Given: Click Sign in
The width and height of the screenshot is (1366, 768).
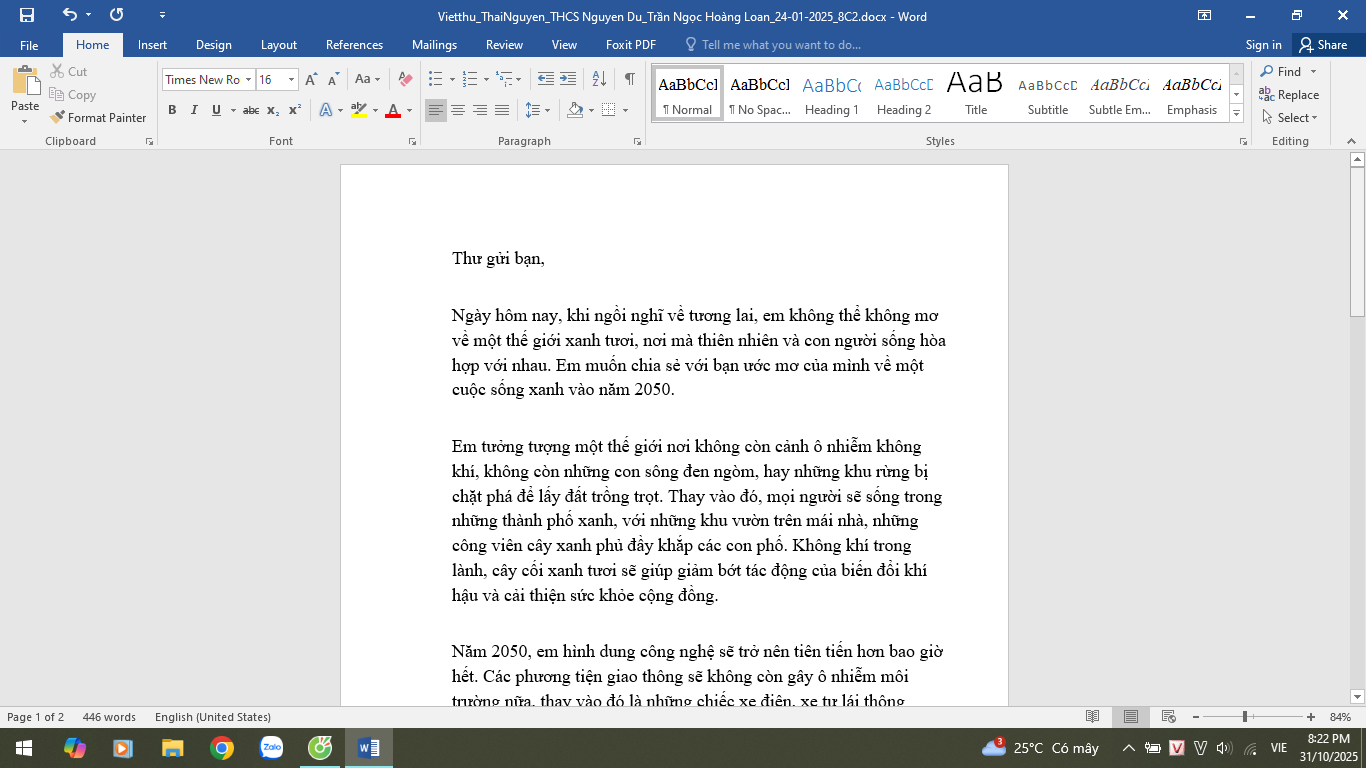Looking at the screenshot, I should pyautogui.click(x=1264, y=45).
